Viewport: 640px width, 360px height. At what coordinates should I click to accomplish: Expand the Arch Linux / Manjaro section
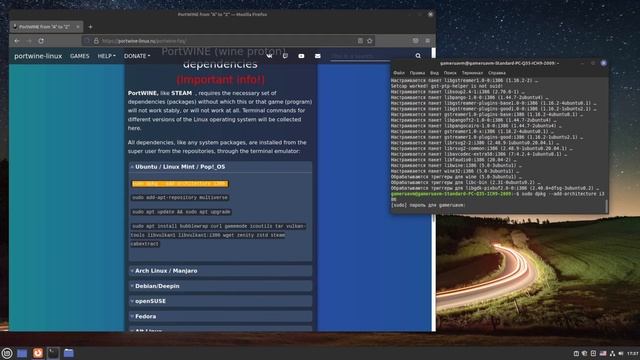tap(220, 271)
